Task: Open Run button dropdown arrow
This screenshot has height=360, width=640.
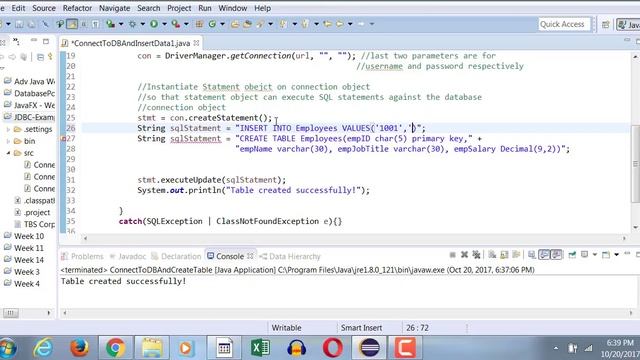Action: pyautogui.click(x=164, y=24)
